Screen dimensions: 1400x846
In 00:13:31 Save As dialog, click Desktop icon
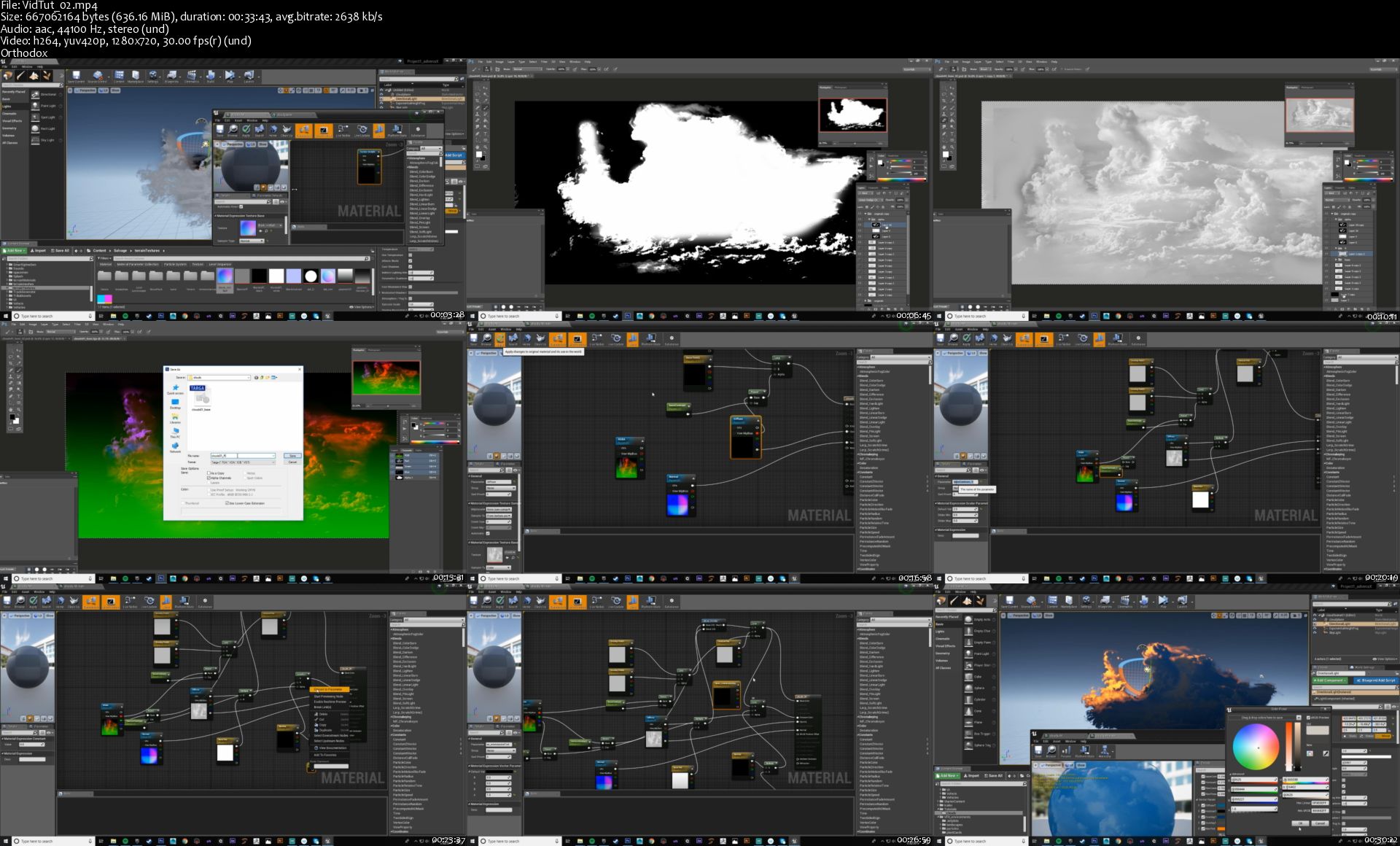tap(175, 403)
